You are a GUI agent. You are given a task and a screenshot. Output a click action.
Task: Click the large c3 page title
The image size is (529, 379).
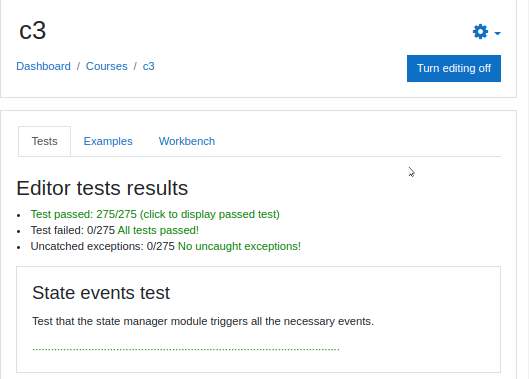point(32,31)
